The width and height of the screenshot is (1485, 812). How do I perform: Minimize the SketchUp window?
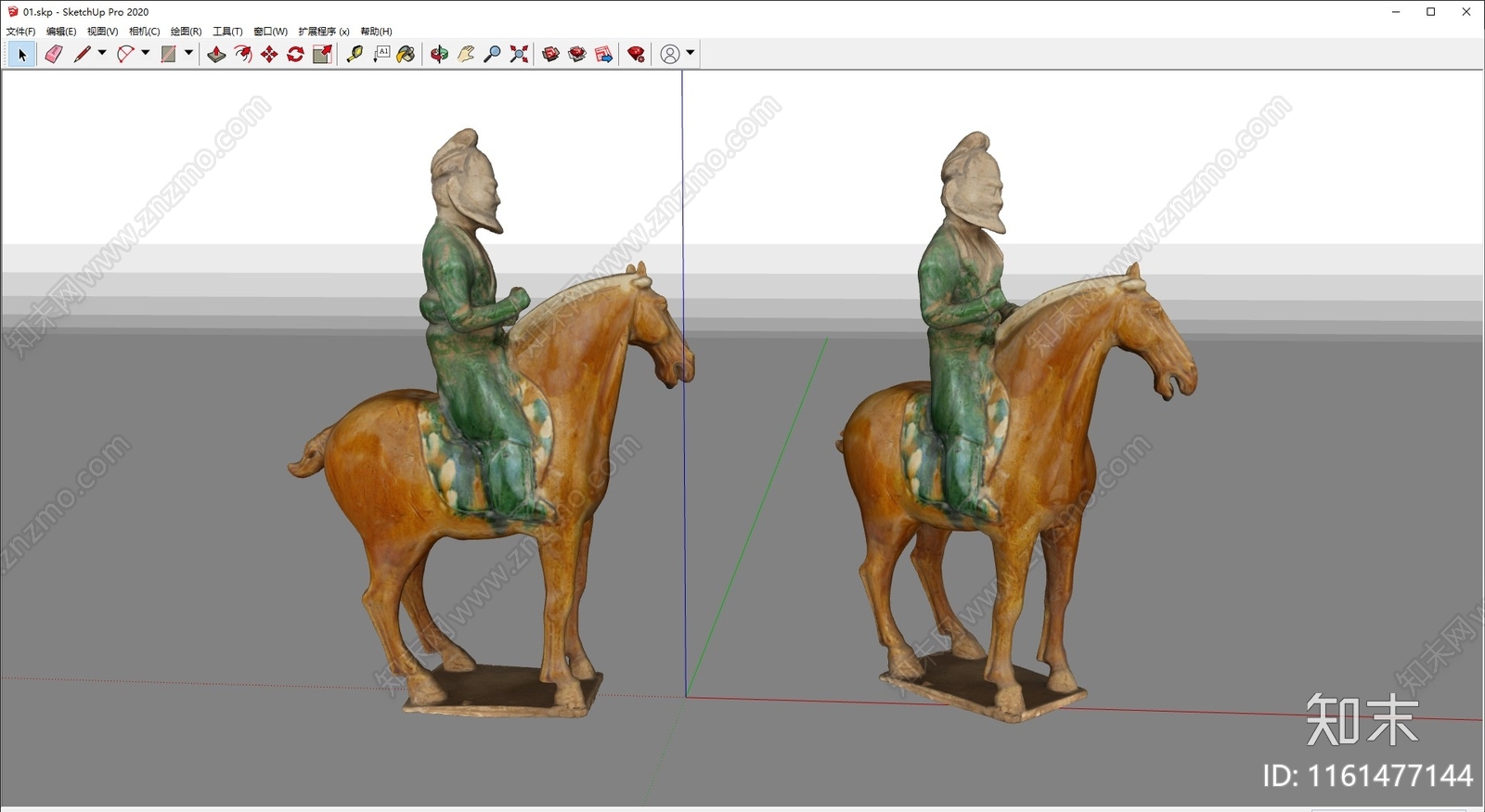pyautogui.click(x=1395, y=12)
